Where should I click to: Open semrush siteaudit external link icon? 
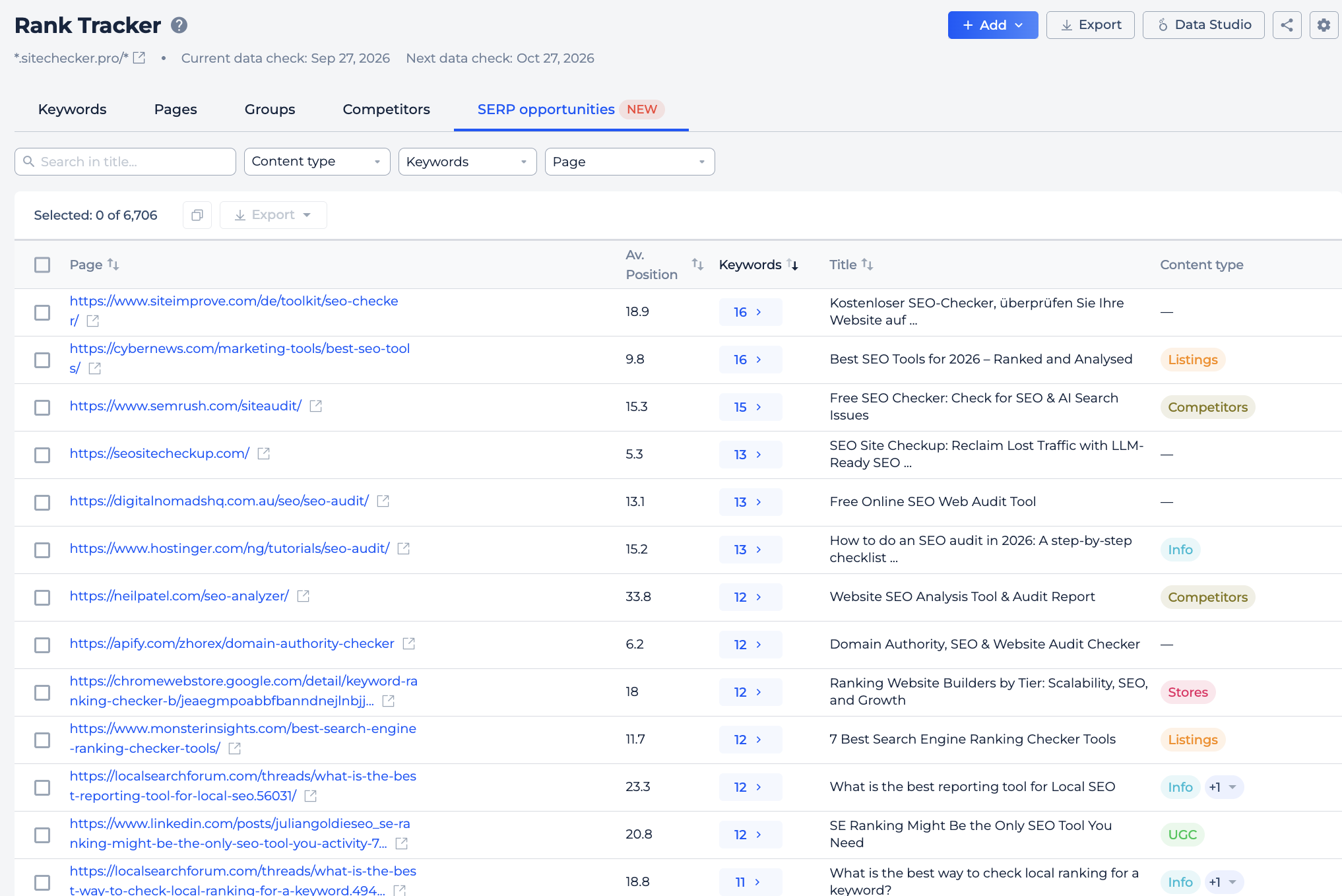tap(316, 406)
